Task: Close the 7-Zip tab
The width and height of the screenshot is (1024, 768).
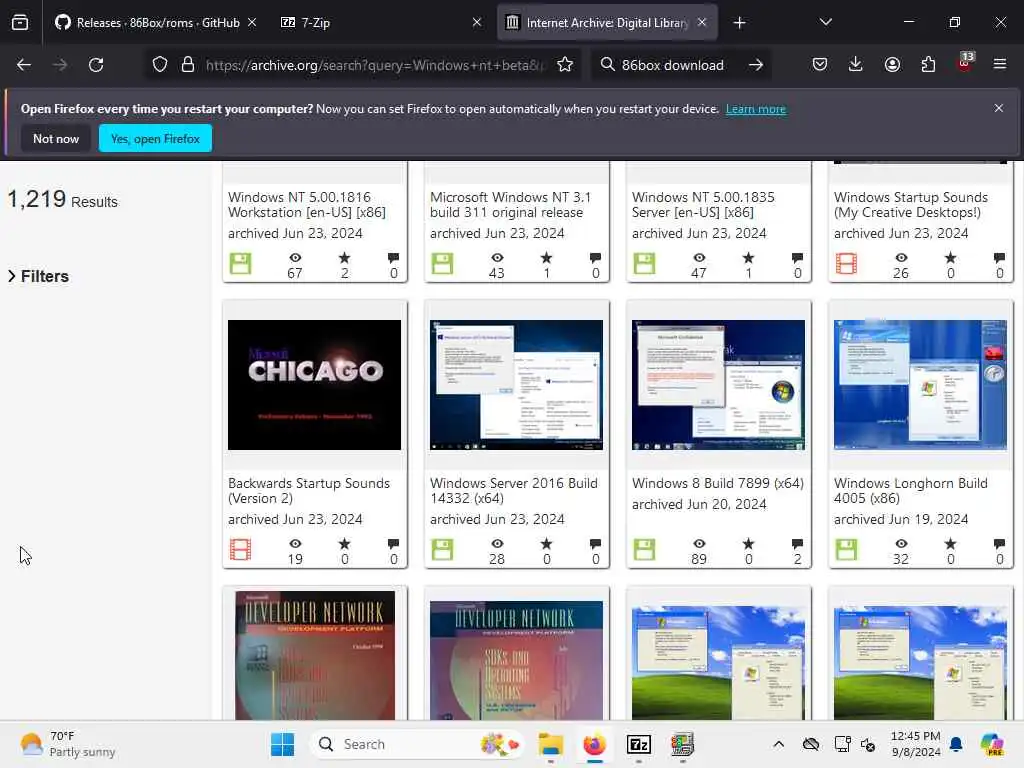Action: [x=477, y=22]
